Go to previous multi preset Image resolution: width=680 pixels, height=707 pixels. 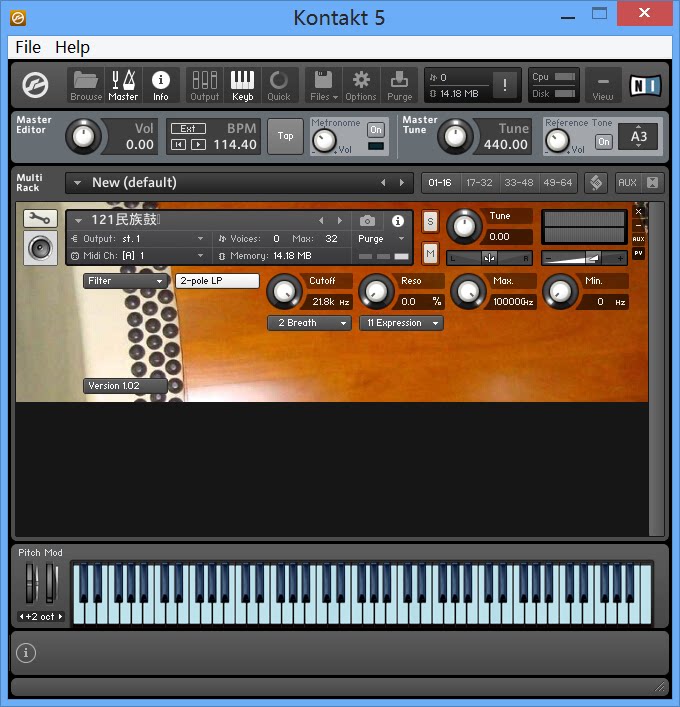coord(383,183)
